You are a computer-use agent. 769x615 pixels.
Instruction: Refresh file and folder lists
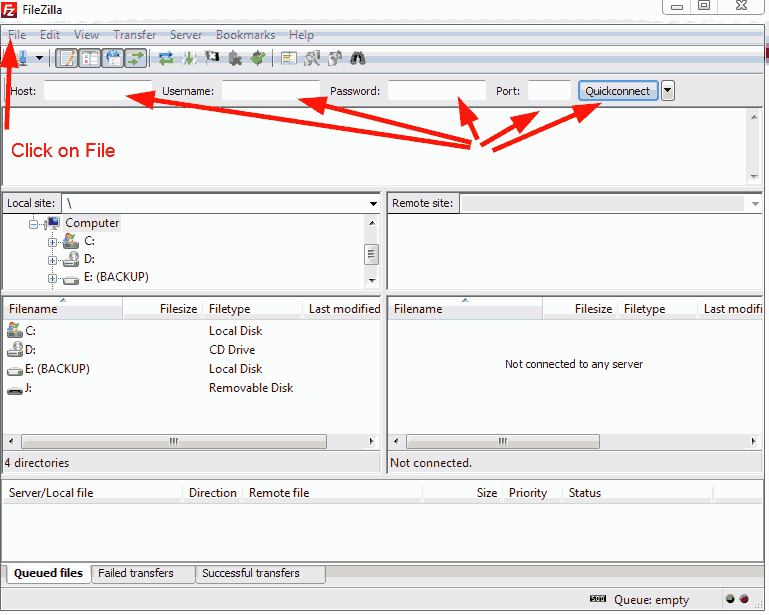[x=166, y=59]
